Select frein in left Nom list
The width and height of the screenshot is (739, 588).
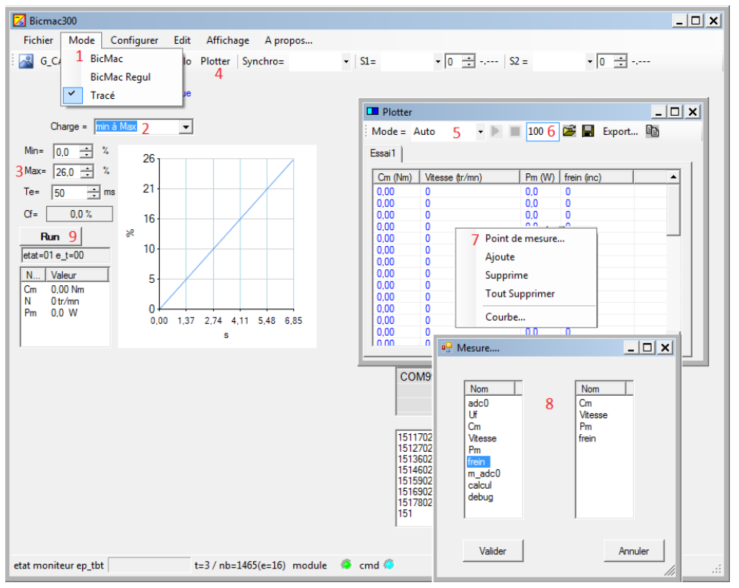point(478,462)
